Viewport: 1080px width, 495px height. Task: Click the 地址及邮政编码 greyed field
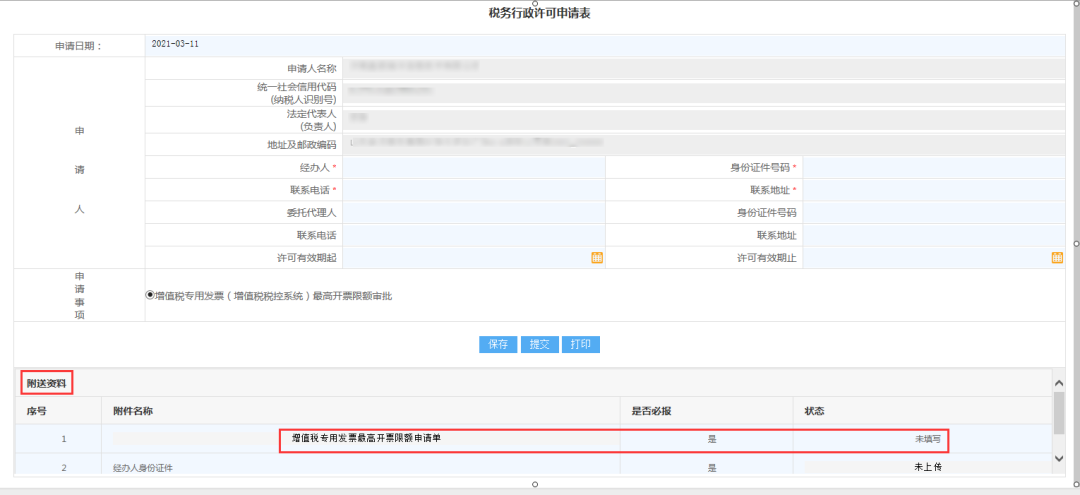[x=704, y=145]
